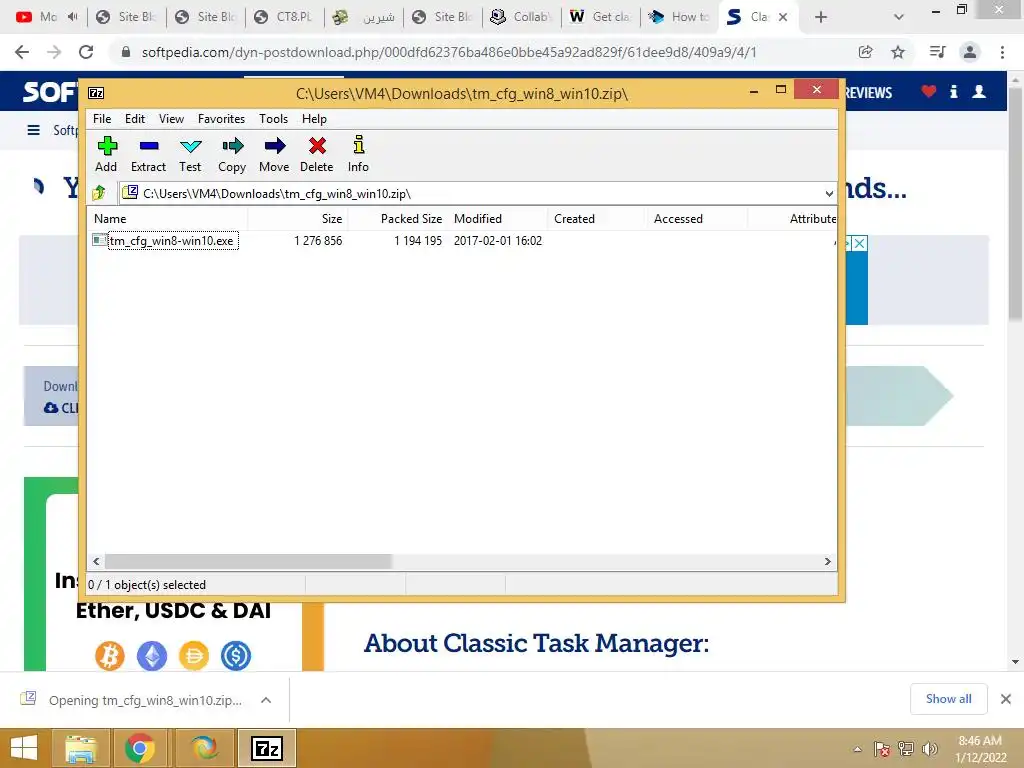Image resolution: width=1024 pixels, height=768 pixels.
Task: Sort by Packed Size column header
Action: point(398,219)
